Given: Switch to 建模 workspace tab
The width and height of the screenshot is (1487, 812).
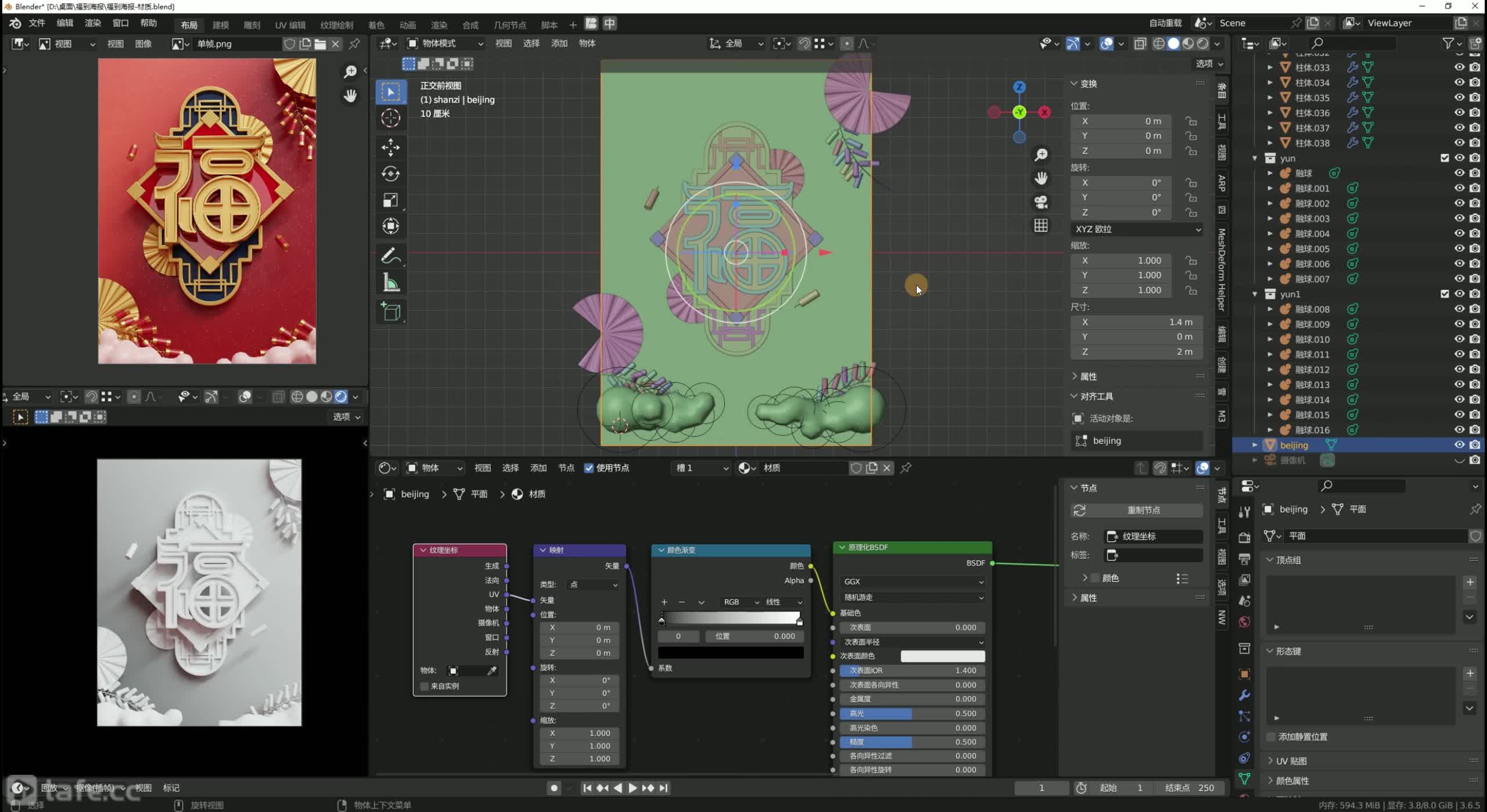Looking at the screenshot, I should (221, 25).
